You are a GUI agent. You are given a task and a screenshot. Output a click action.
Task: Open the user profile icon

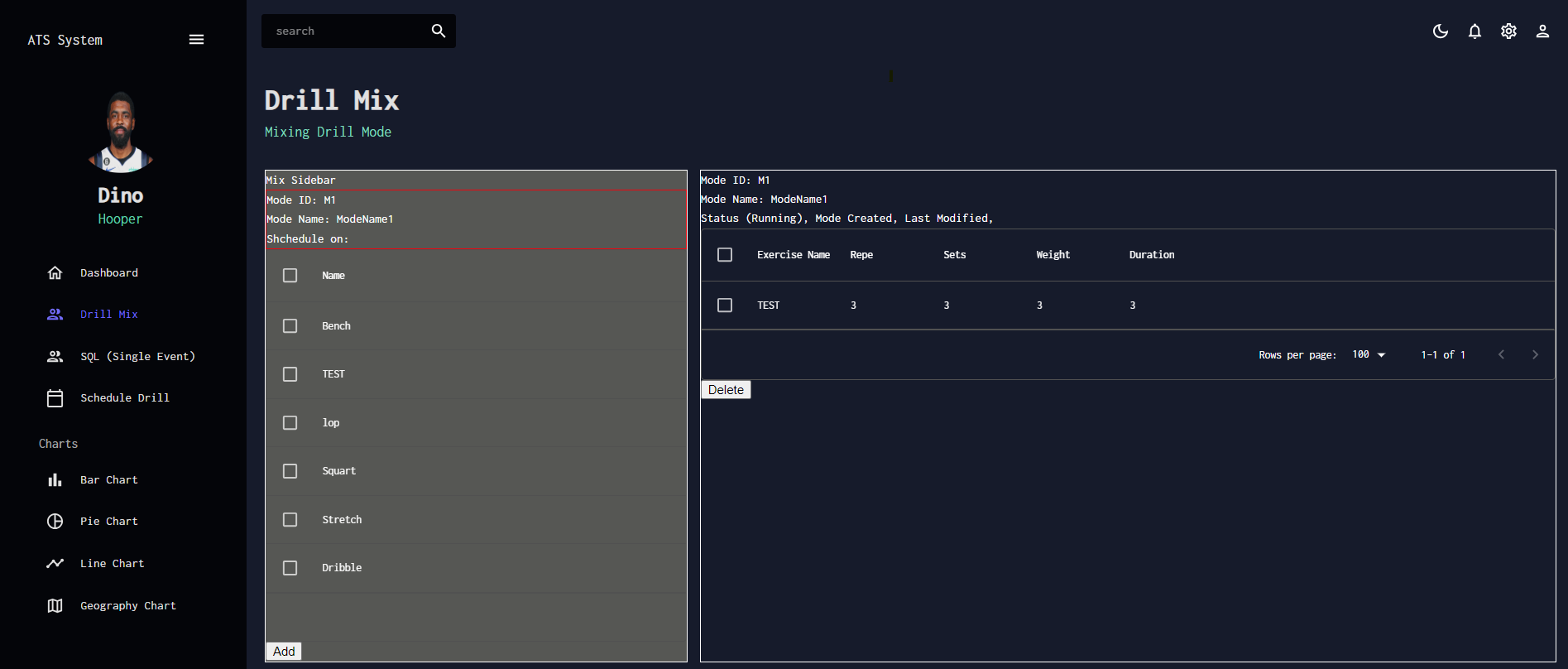coord(1542,31)
